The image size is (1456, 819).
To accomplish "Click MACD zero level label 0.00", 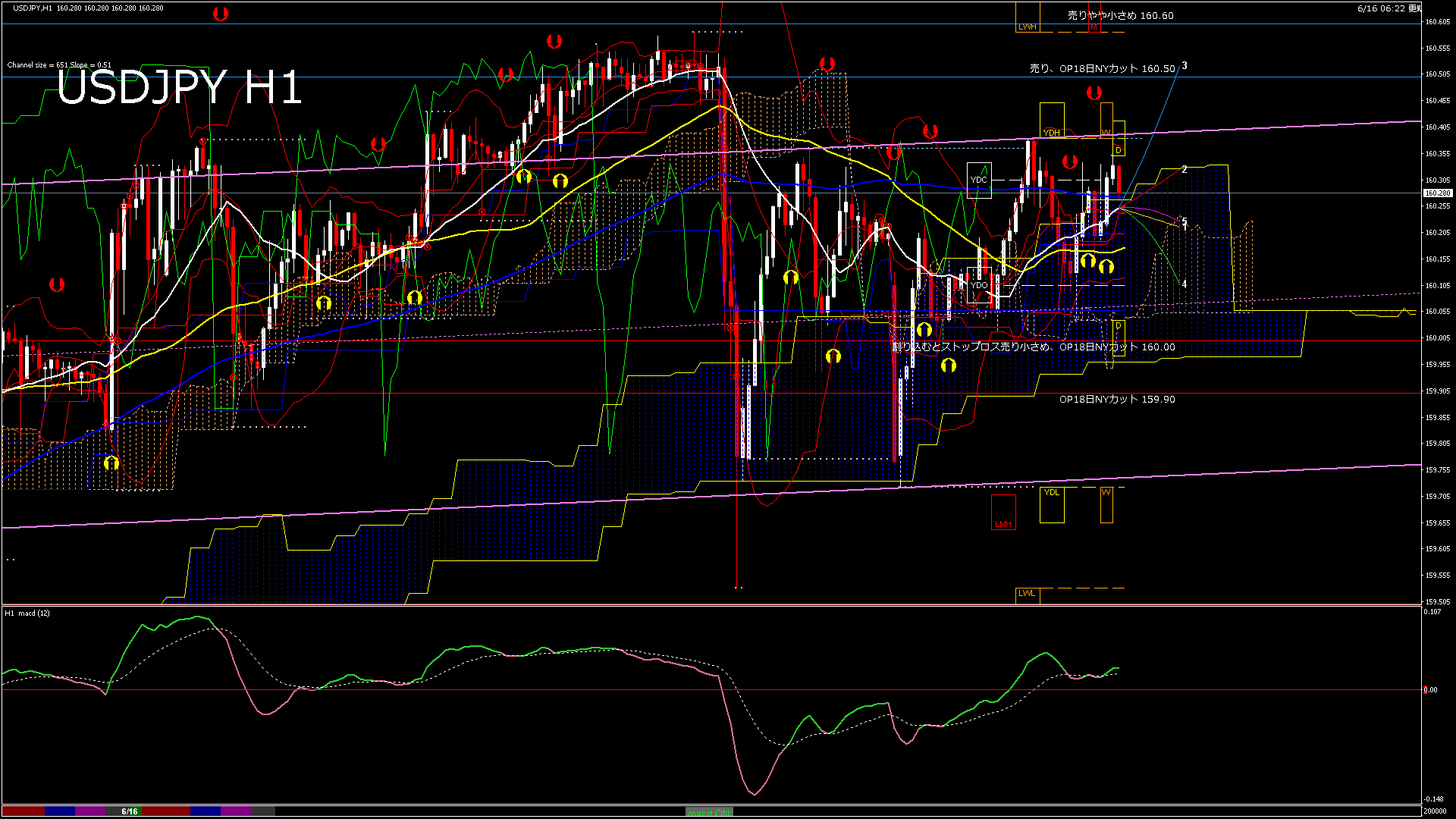I will (1431, 690).
